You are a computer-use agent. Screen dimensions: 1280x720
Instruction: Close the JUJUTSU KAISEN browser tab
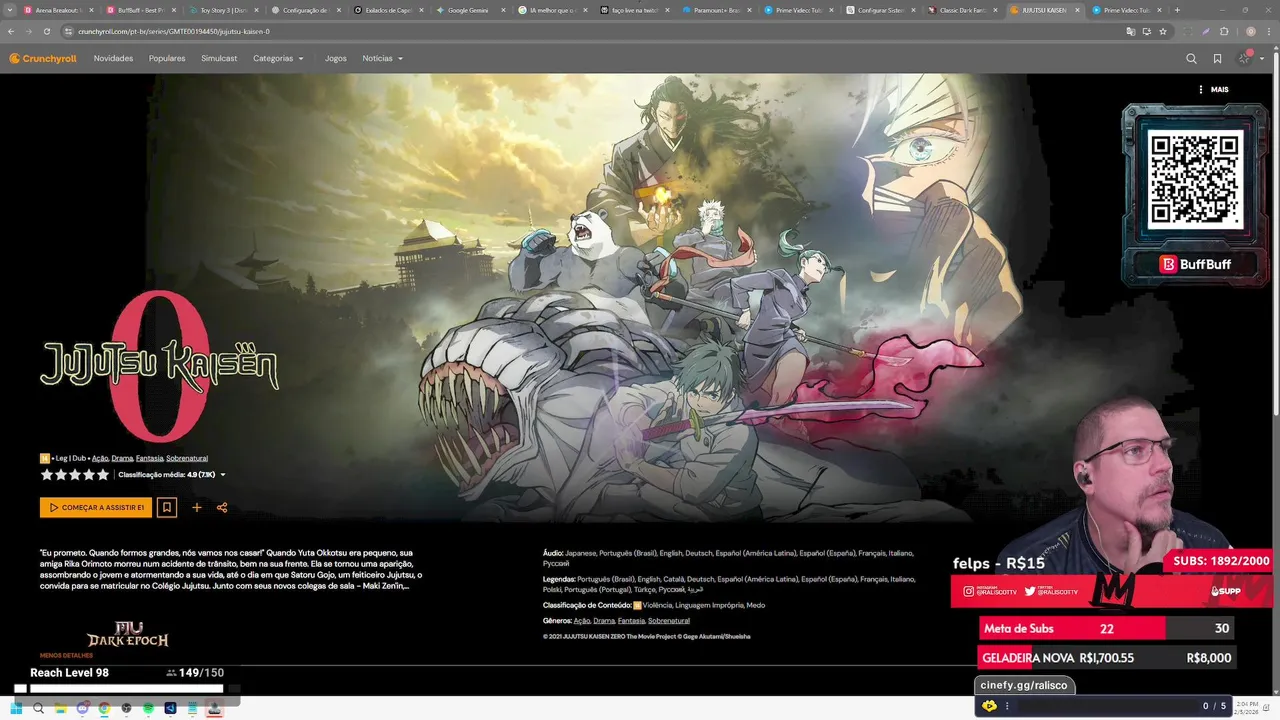(1077, 10)
